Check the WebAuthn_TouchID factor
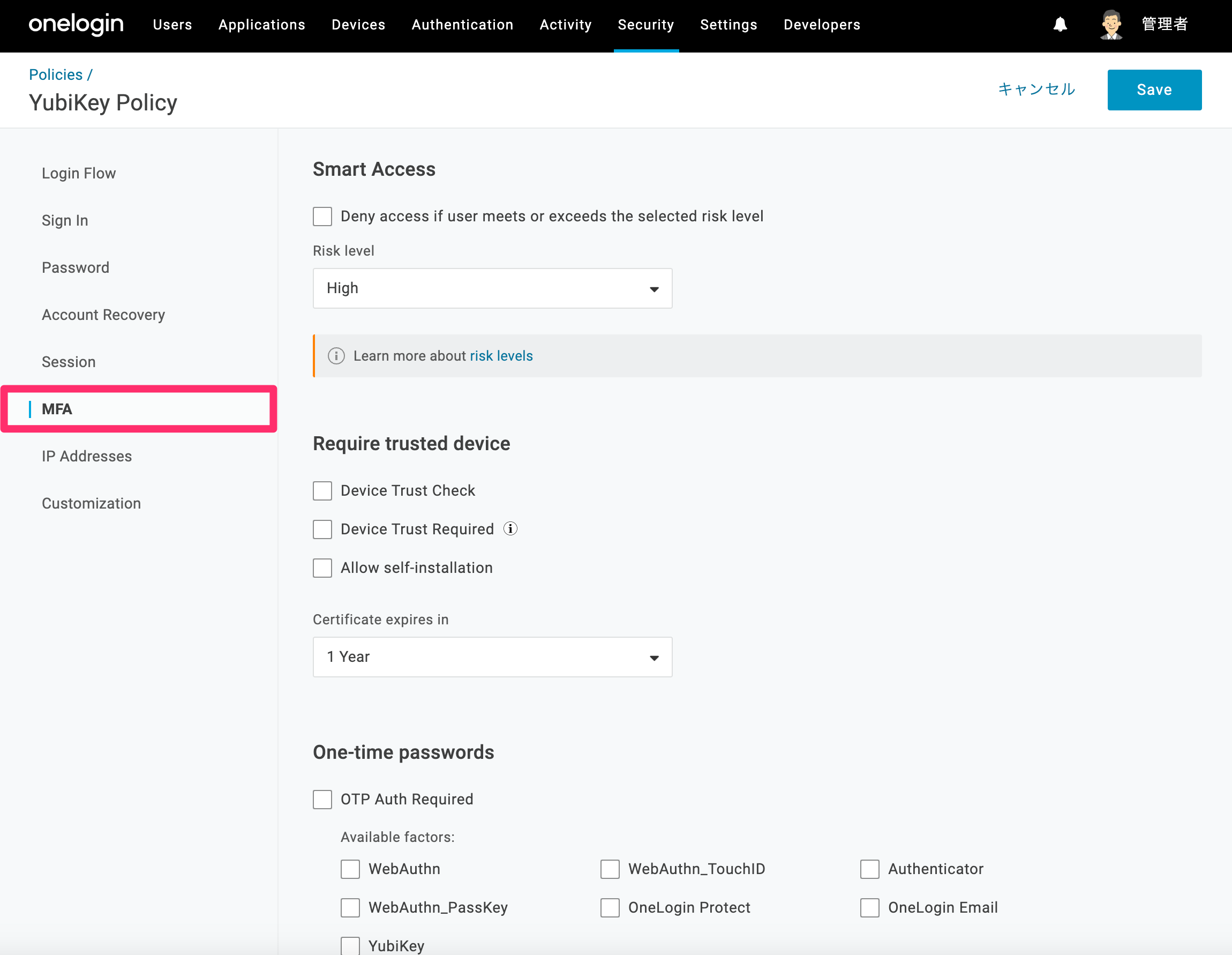The width and height of the screenshot is (1232, 955). [x=610, y=869]
